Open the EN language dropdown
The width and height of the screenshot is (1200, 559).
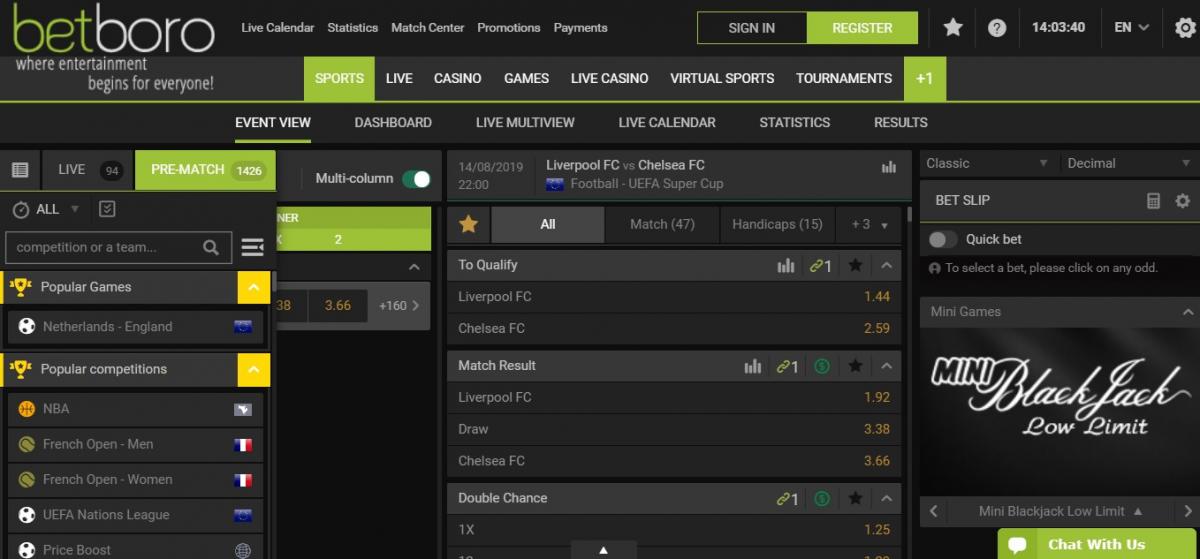click(1132, 28)
